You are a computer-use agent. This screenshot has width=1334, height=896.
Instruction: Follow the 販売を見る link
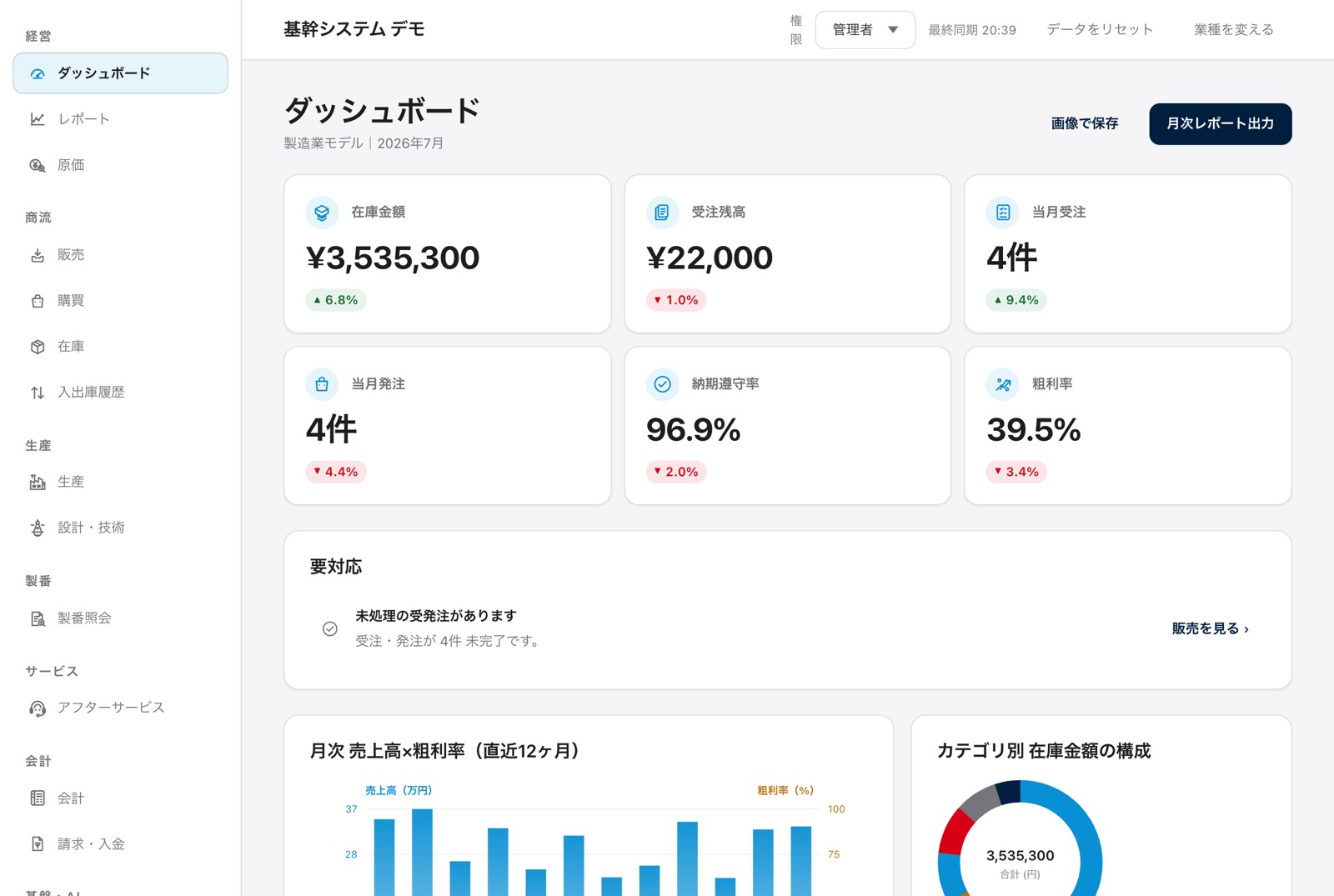click(1210, 628)
